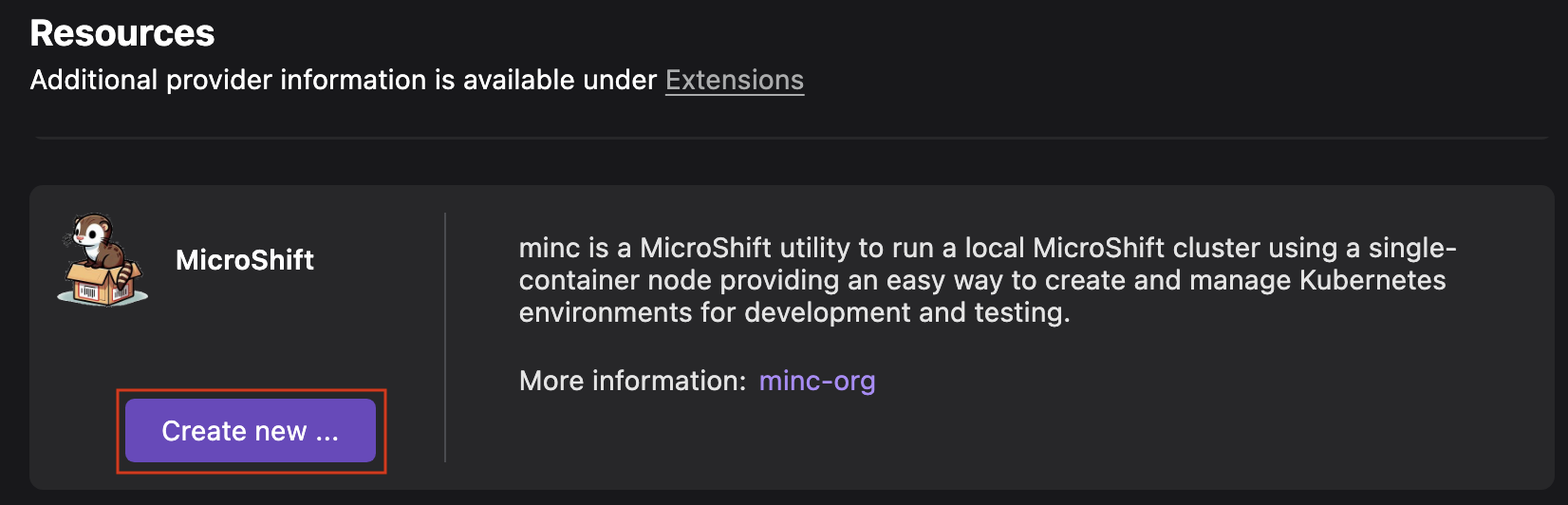Open the Extensions link
The width and height of the screenshot is (1568, 505).
point(735,81)
